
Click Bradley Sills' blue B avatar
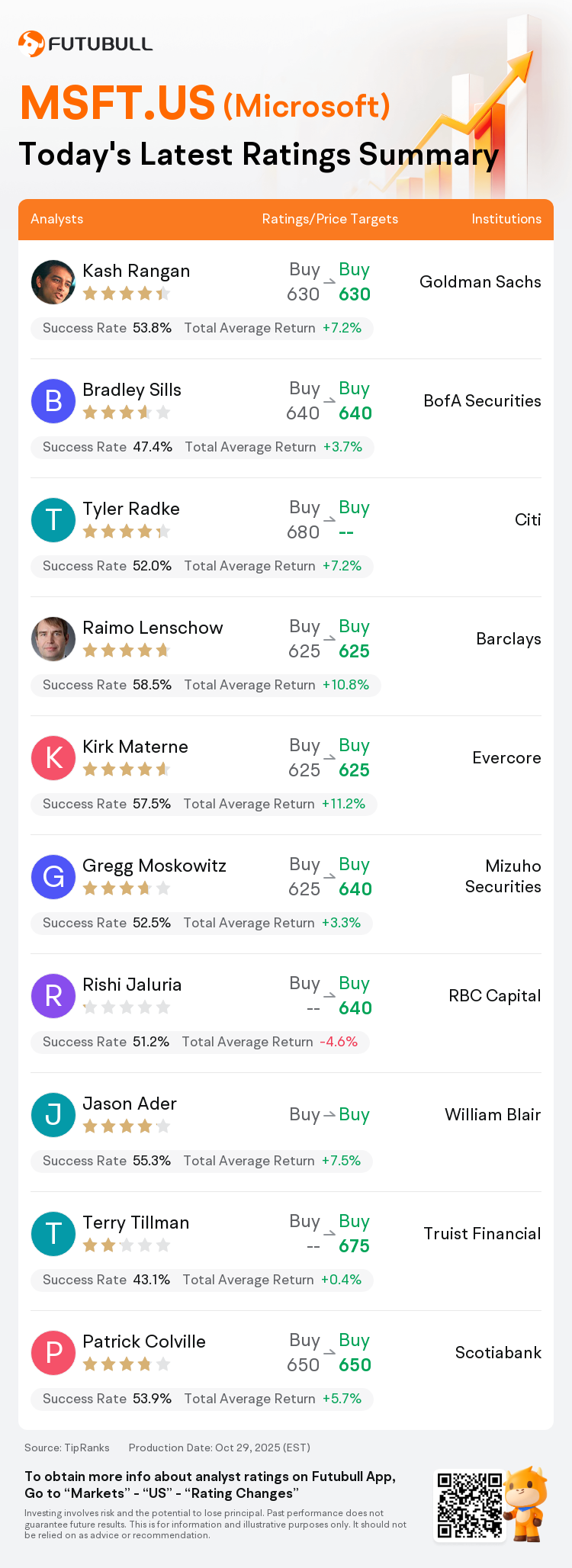(x=53, y=401)
